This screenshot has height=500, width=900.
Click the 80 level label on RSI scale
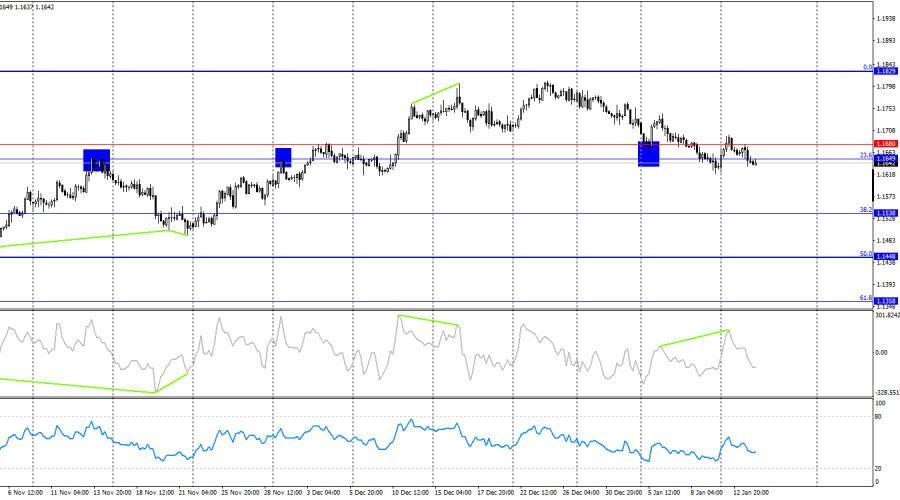click(x=878, y=416)
